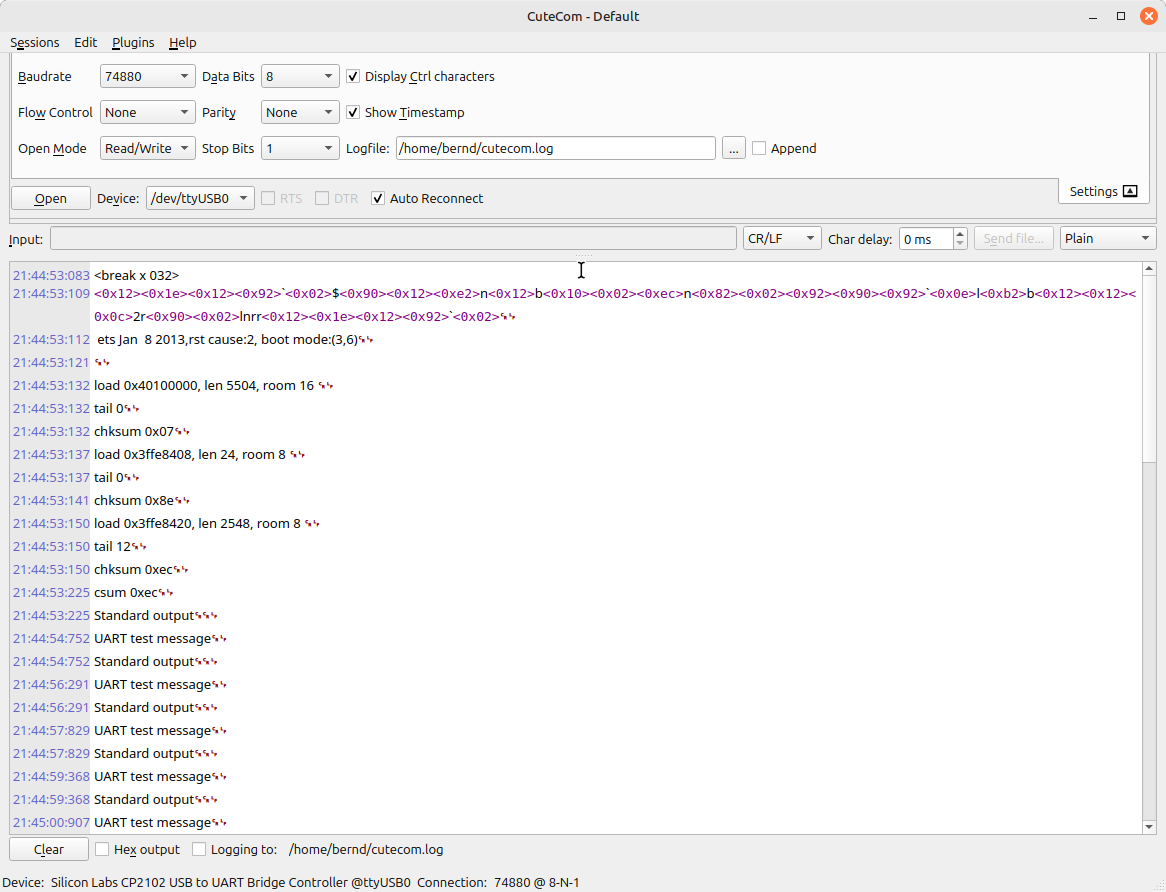Collapse the Settings panel button

coord(1104,191)
